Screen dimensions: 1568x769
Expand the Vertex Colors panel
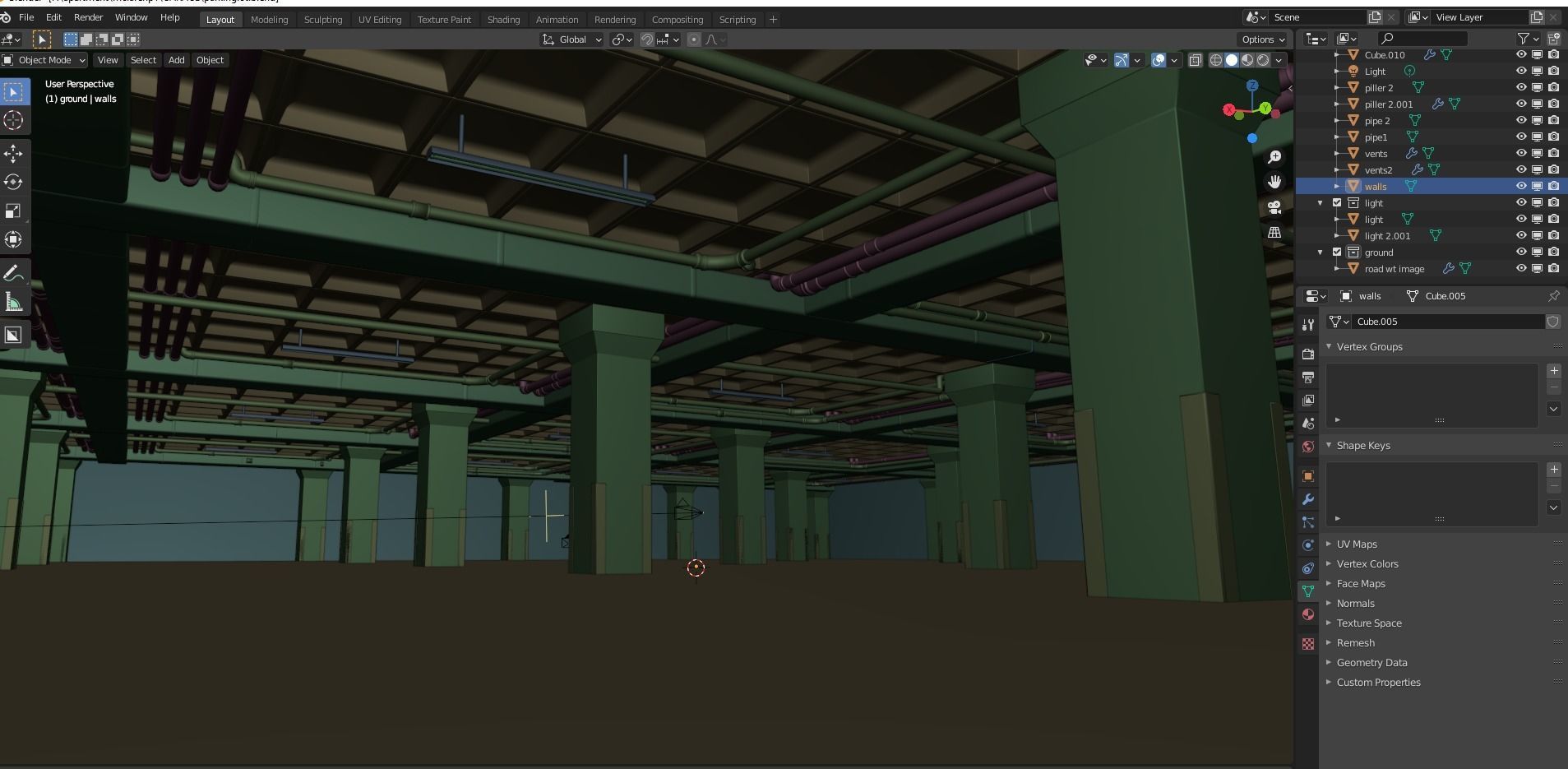coord(1366,563)
